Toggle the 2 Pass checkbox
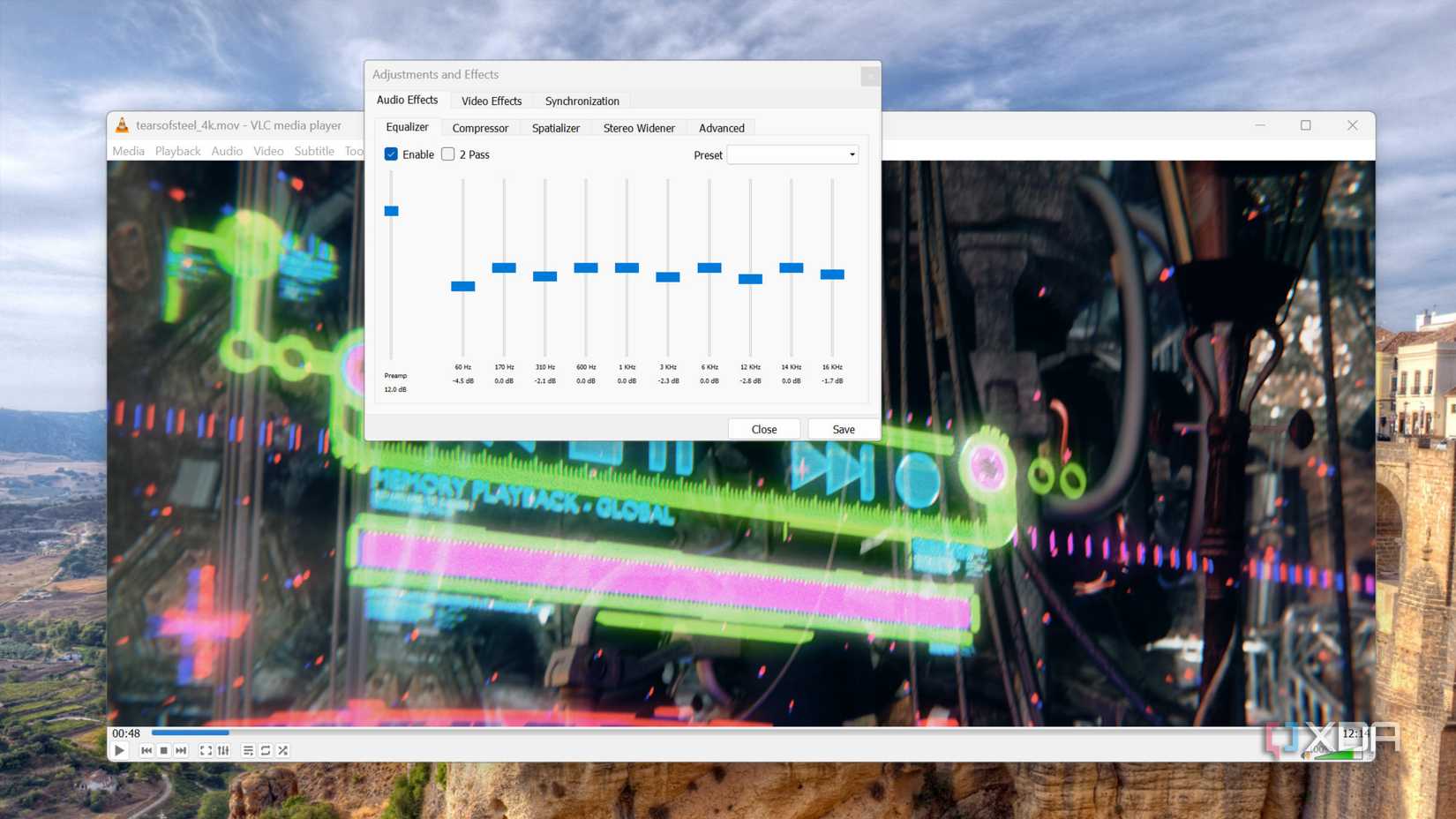The image size is (1456, 819). 448,154
